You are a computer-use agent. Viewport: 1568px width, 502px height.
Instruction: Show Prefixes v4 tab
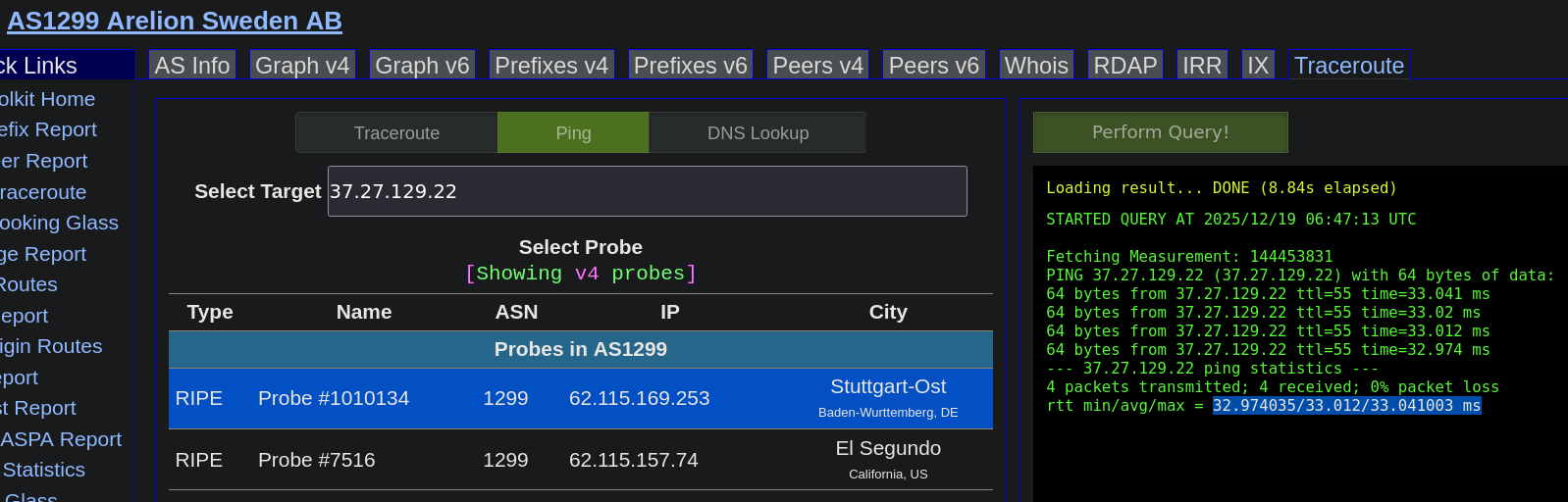click(x=551, y=66)
